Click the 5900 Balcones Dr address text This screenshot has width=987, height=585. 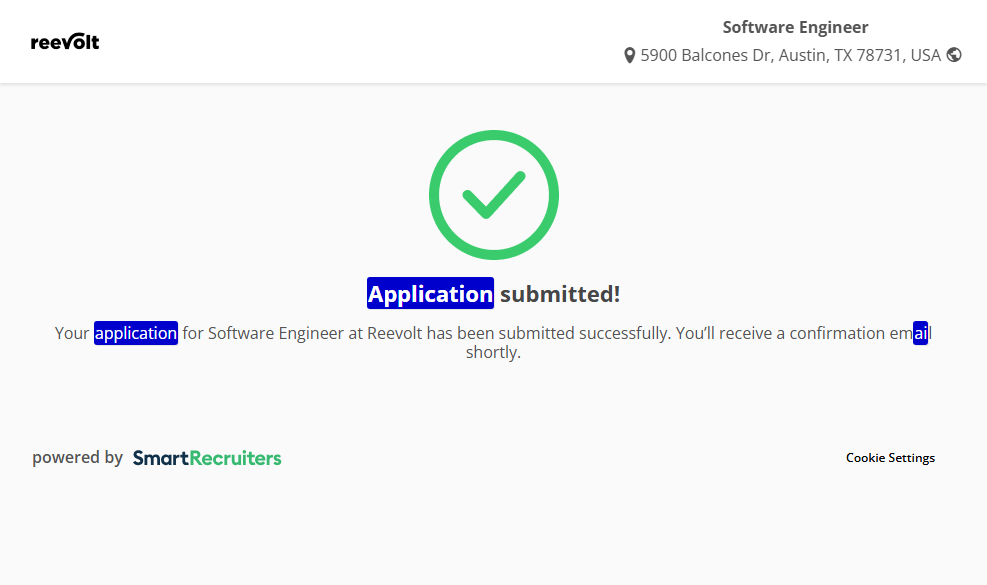coord(790,55)
